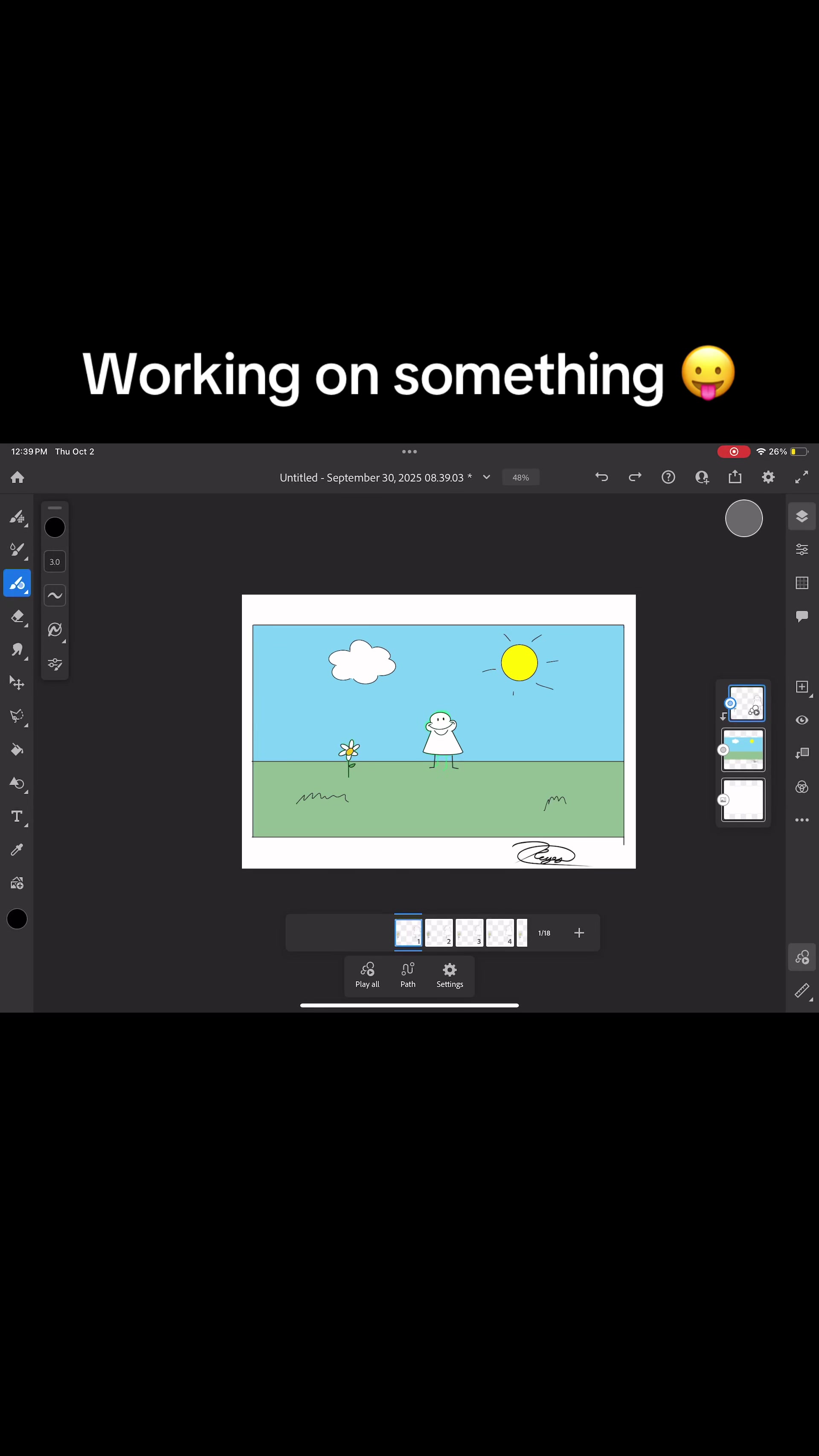Click the 48% zoom level field
The width and height of the screenshot is (819, 1456).
pyautogui.click(x=521, y=478)
